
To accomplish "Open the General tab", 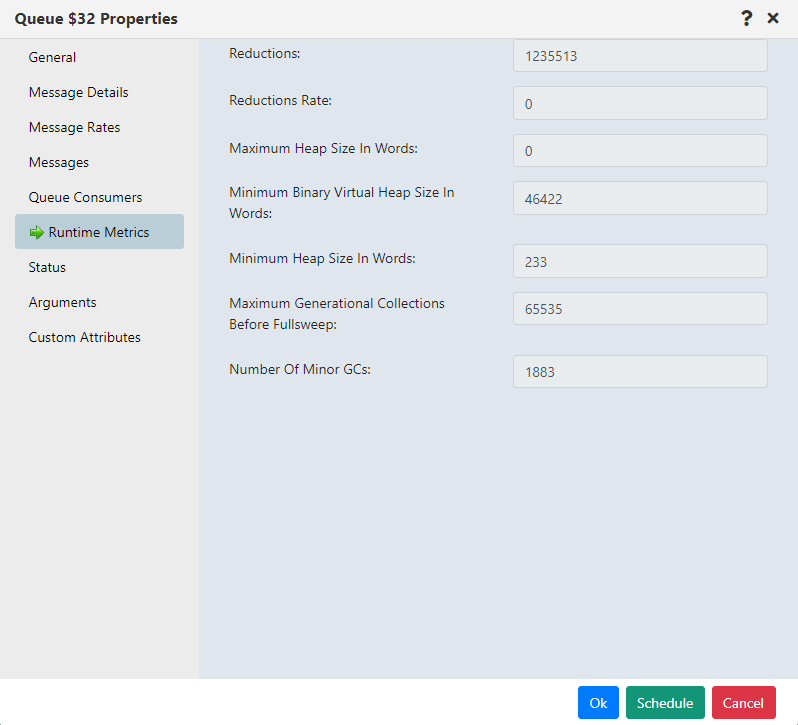I will tap(52, 57).
